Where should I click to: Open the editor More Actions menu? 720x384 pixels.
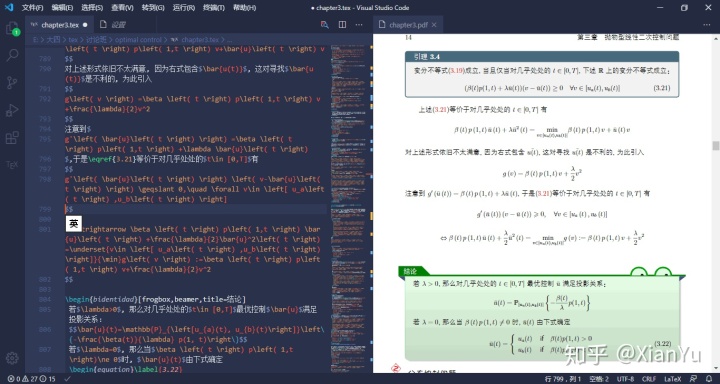click(359, 25)
